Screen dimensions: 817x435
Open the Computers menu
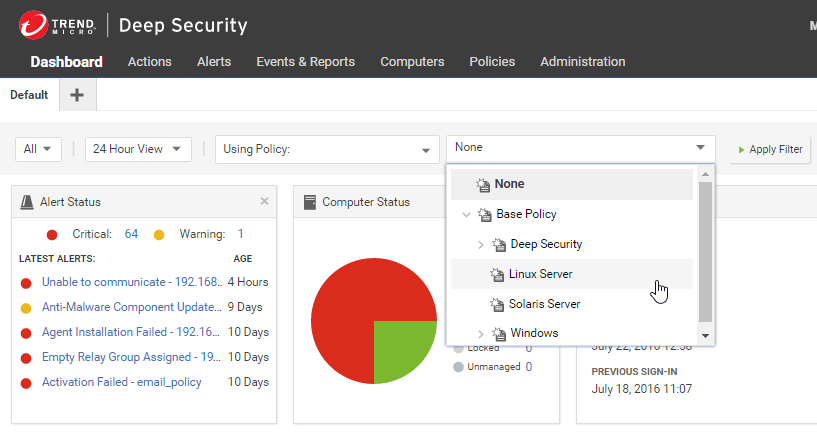(412, 62)
